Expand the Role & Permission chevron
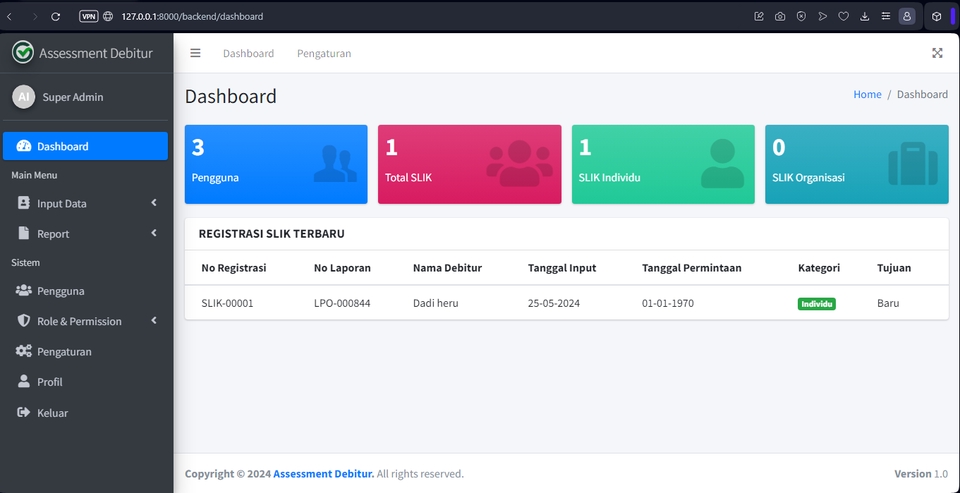The image size is (960, 493). (154, 320)
